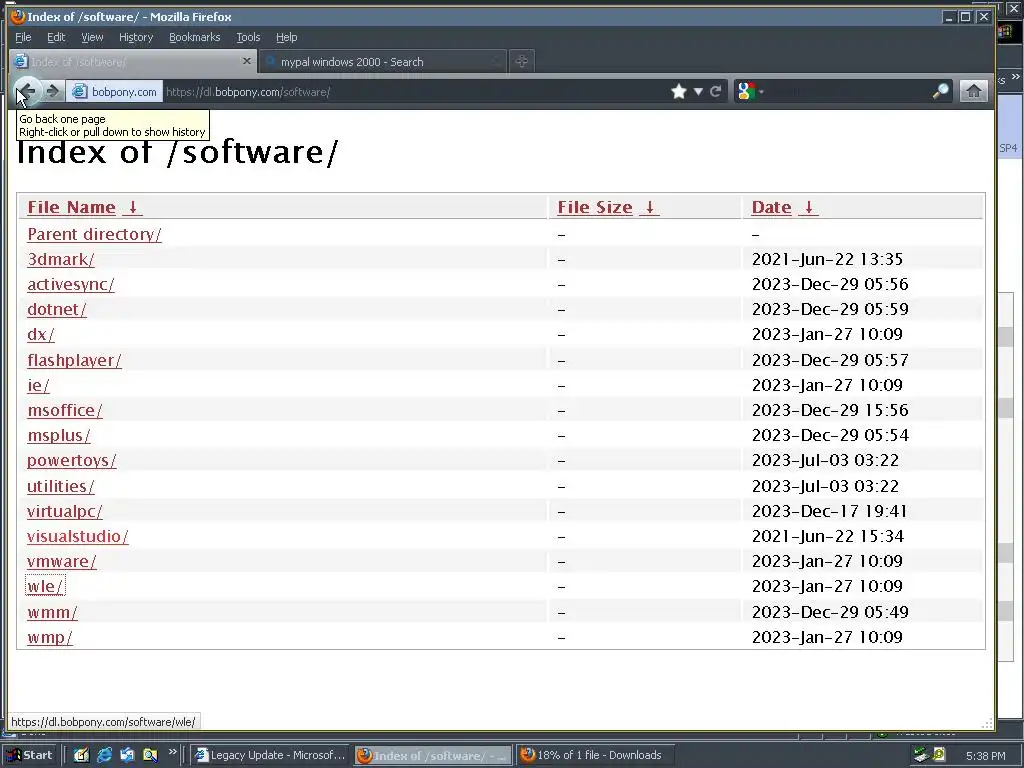1024x768 pixels.
Task: Switch to Index of /software/ taskbar button
Action: pyautogui.click(x=432, y=756)
